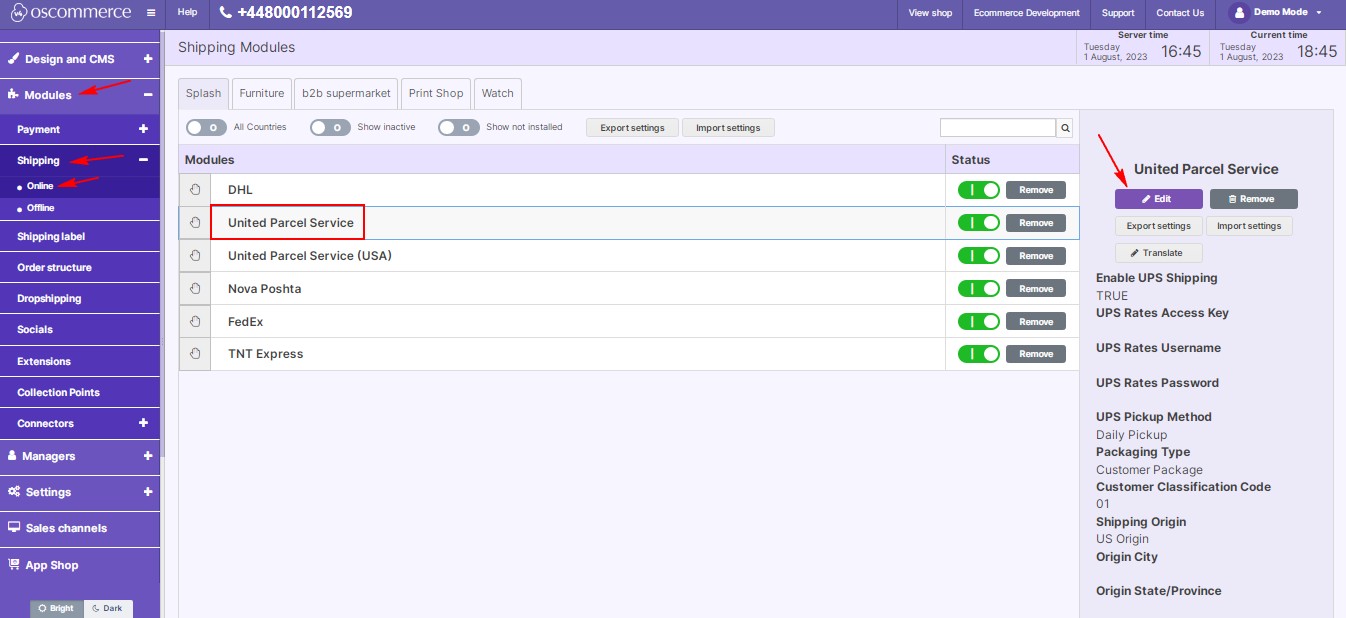Open the Demo Mode dropdown arrow
Viewport: 1346px width, 618px height.
pos(1319,13)
